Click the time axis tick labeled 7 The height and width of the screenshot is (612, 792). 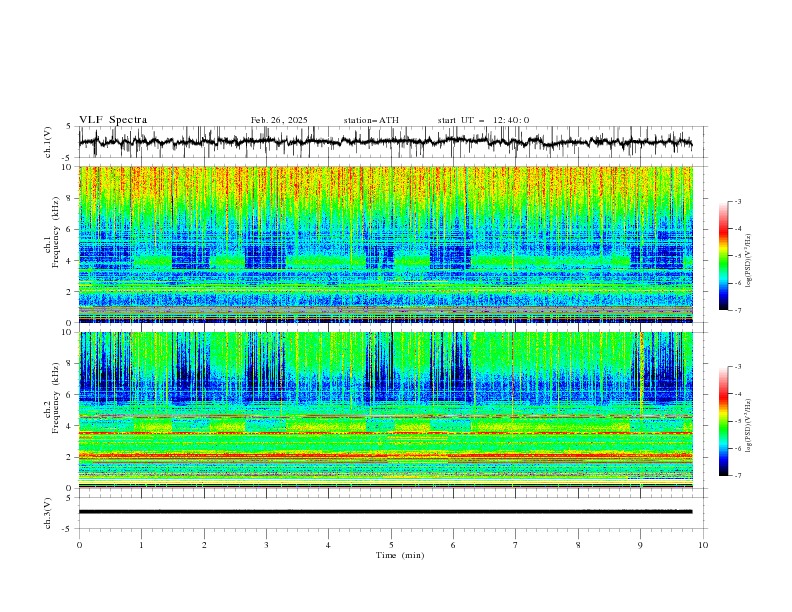pos(516,545)
